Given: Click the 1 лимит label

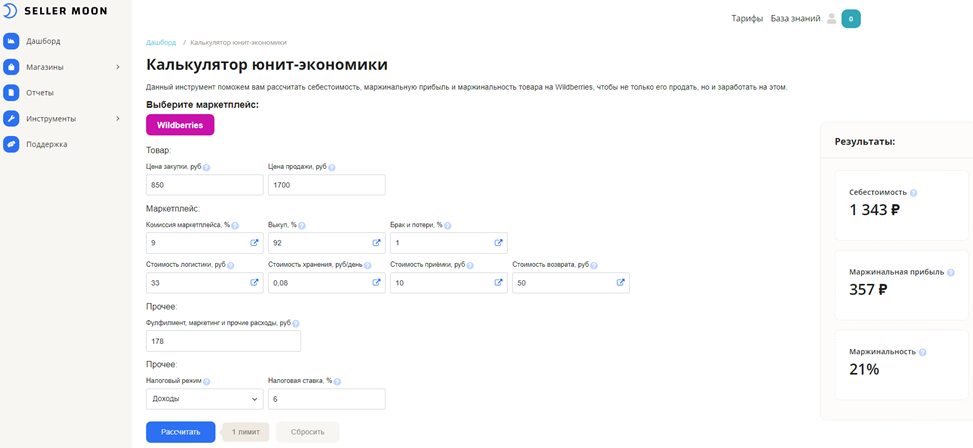Looking at the screenshot, I should (246, 432).
